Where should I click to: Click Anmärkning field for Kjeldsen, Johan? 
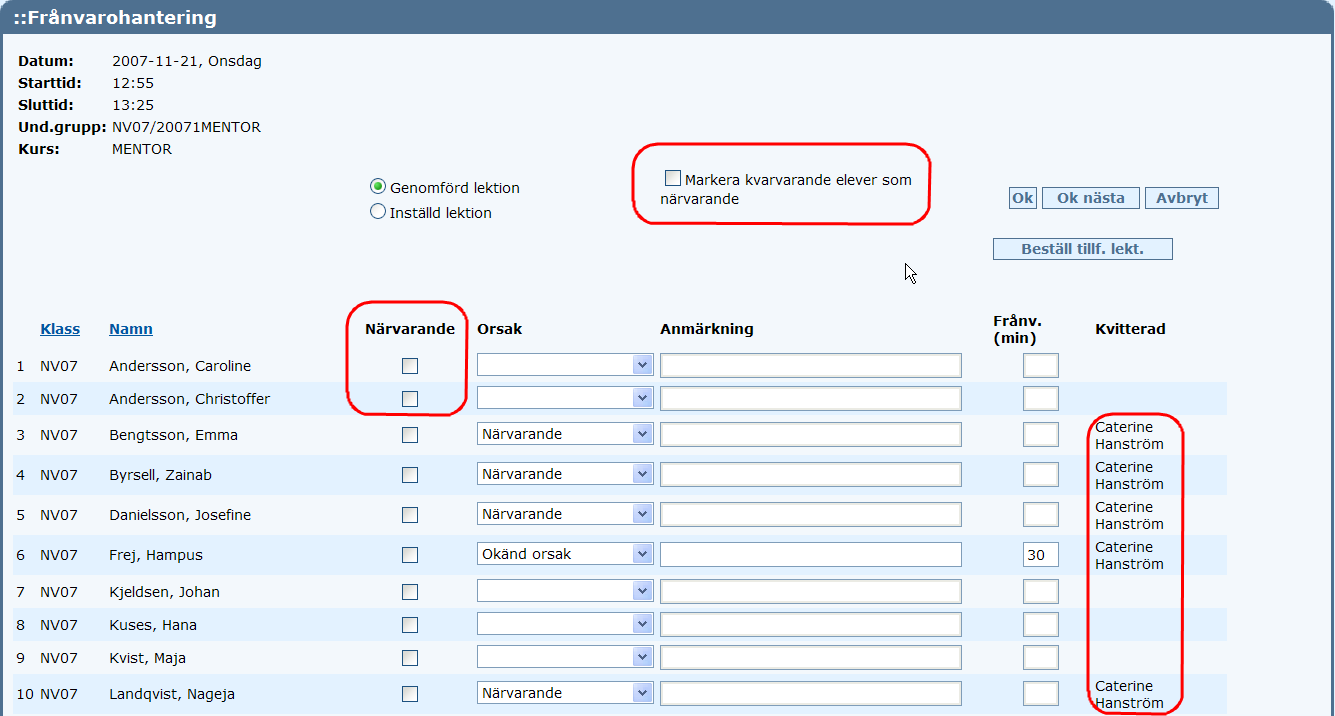[811, 591]
